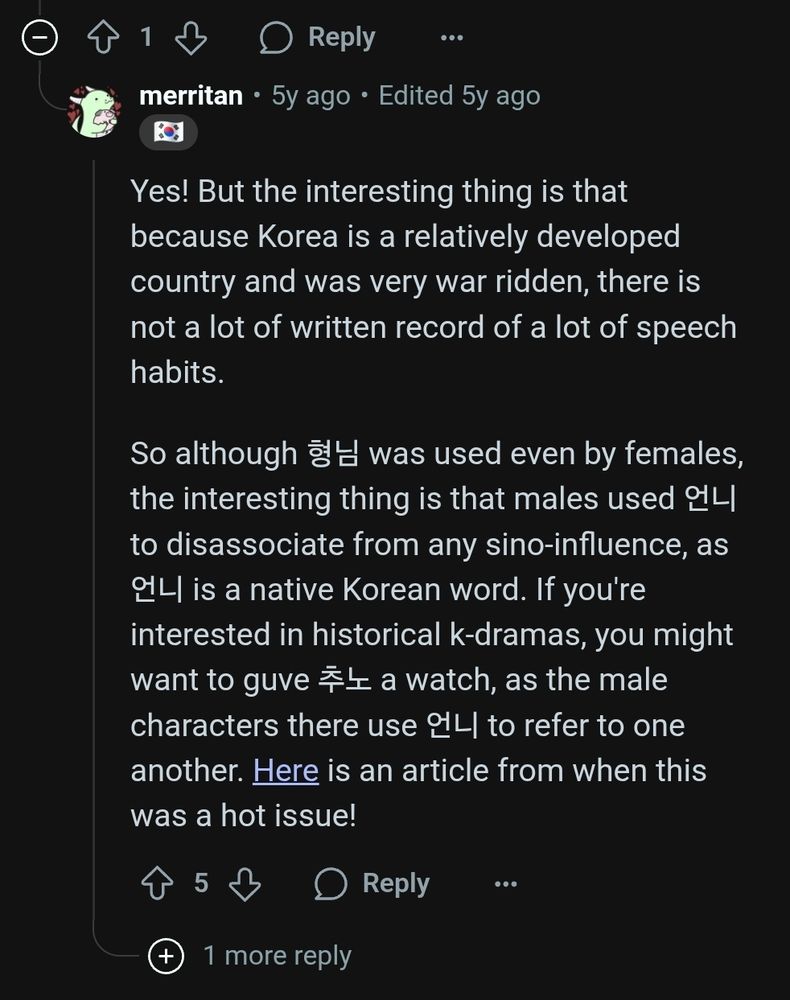Collapse the top comment thread

tap(37, 36)
